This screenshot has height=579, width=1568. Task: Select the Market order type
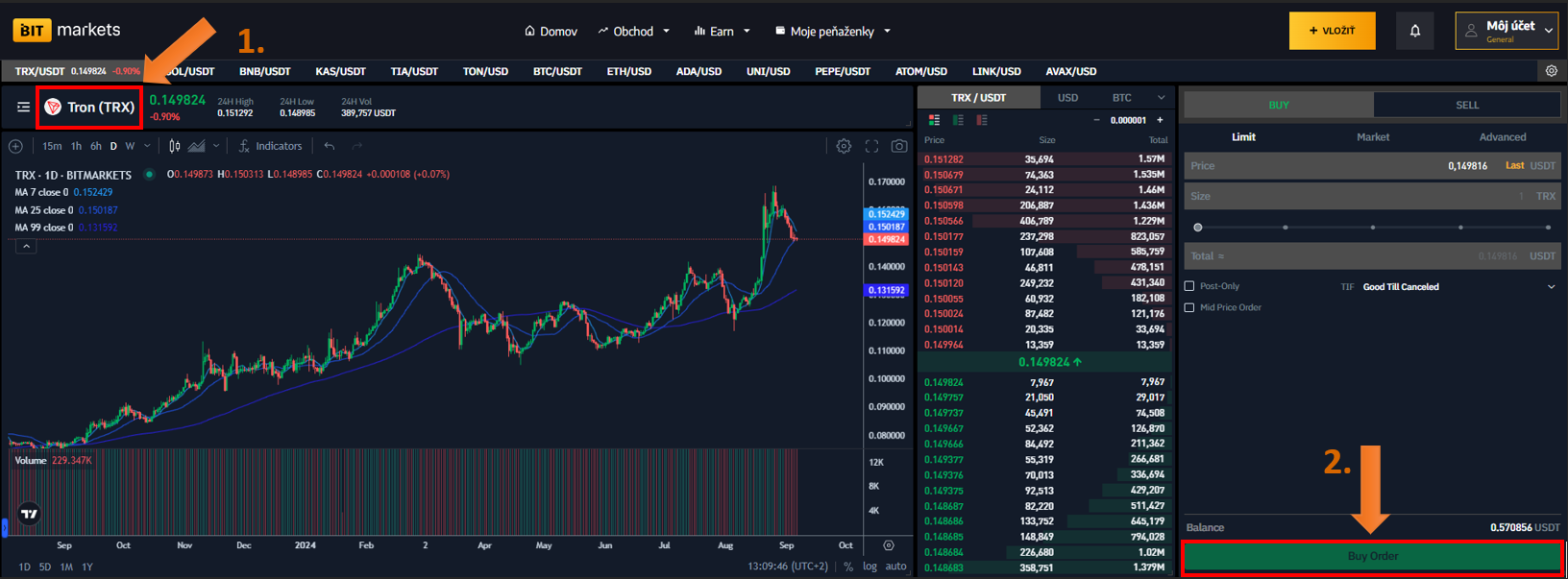[x=1373, y=137]
